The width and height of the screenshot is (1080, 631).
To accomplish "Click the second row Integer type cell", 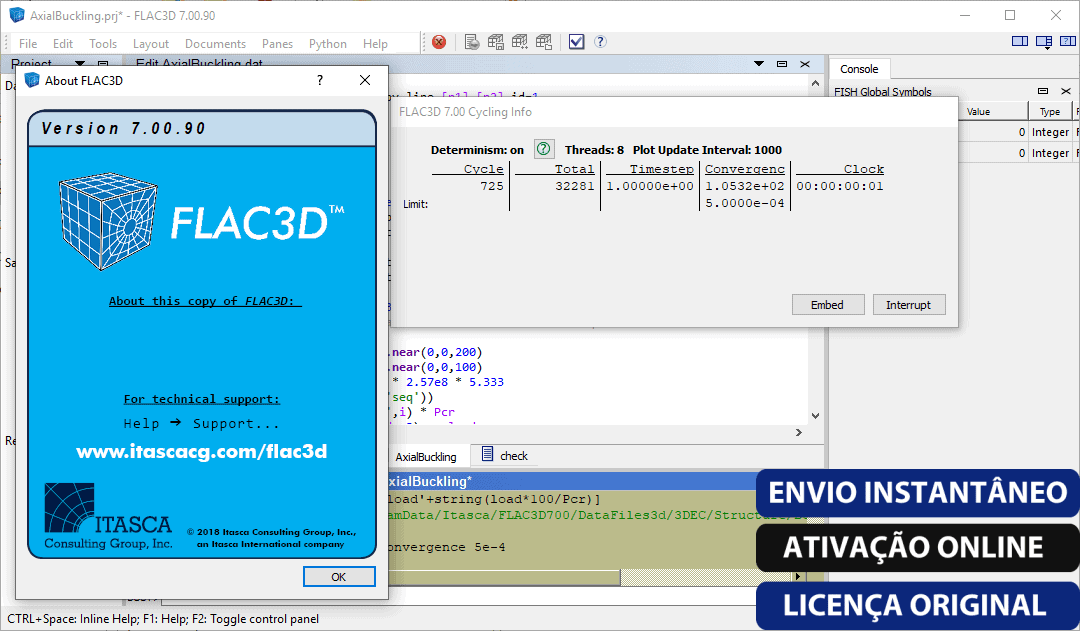I will coord(1050,153).
